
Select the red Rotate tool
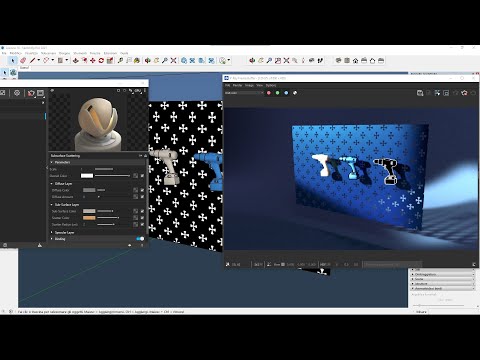(101, 61)
